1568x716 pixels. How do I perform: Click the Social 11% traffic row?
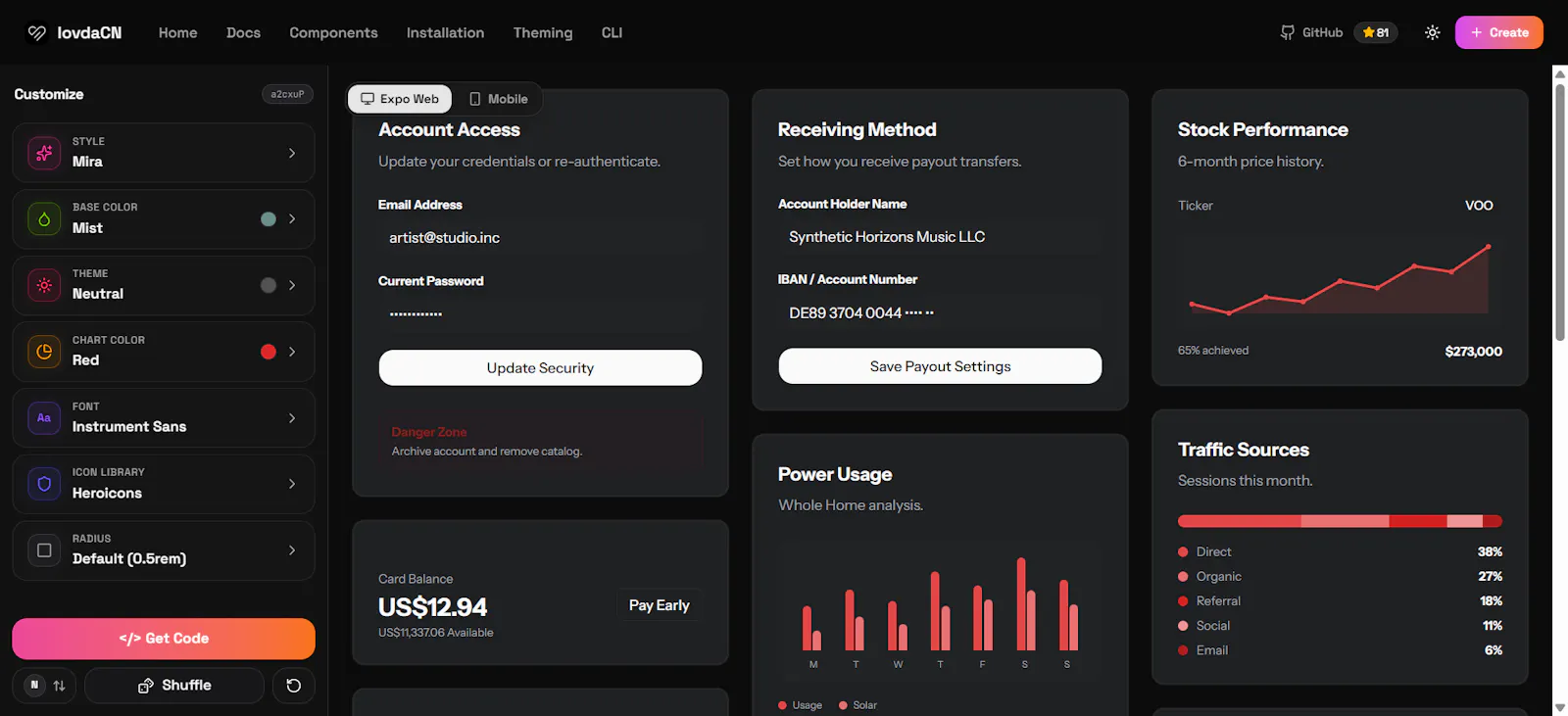pyautogui.click(x=1340, y=625)
